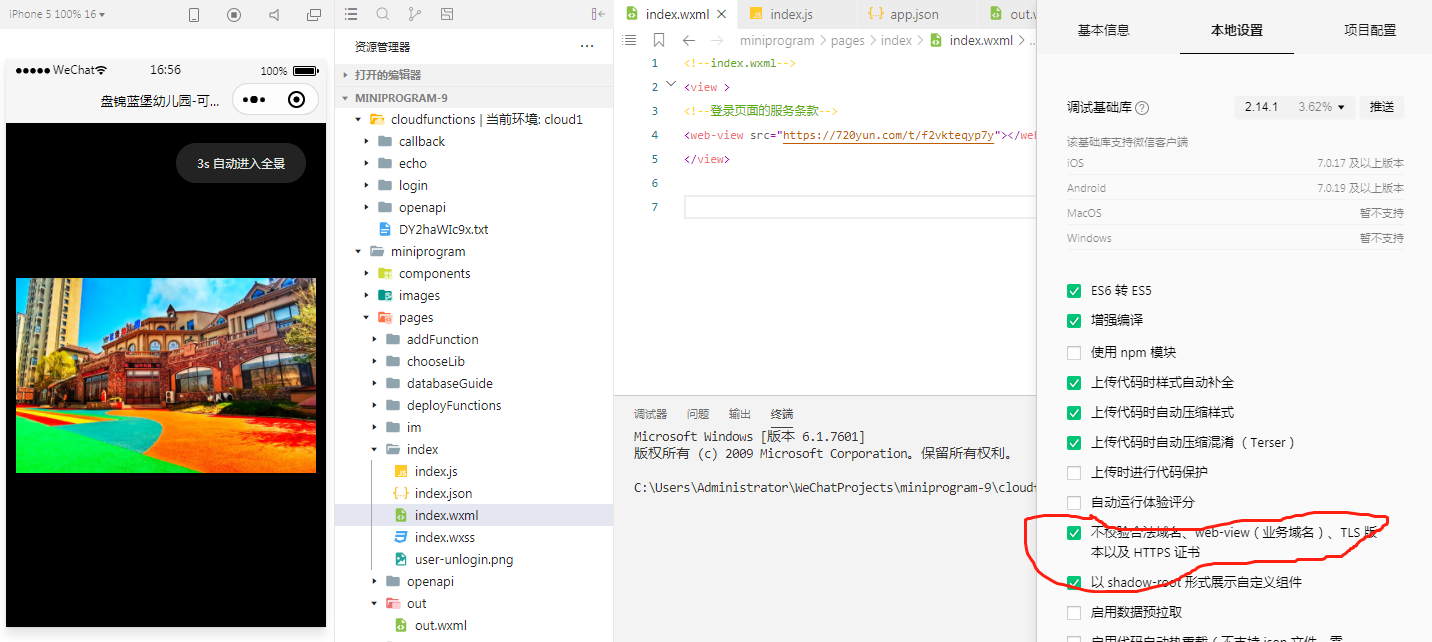Image resolution: width=1432 pixels, height=642 pixels.
Task: Click the images folder icon
Action: [x=384, y=295]
